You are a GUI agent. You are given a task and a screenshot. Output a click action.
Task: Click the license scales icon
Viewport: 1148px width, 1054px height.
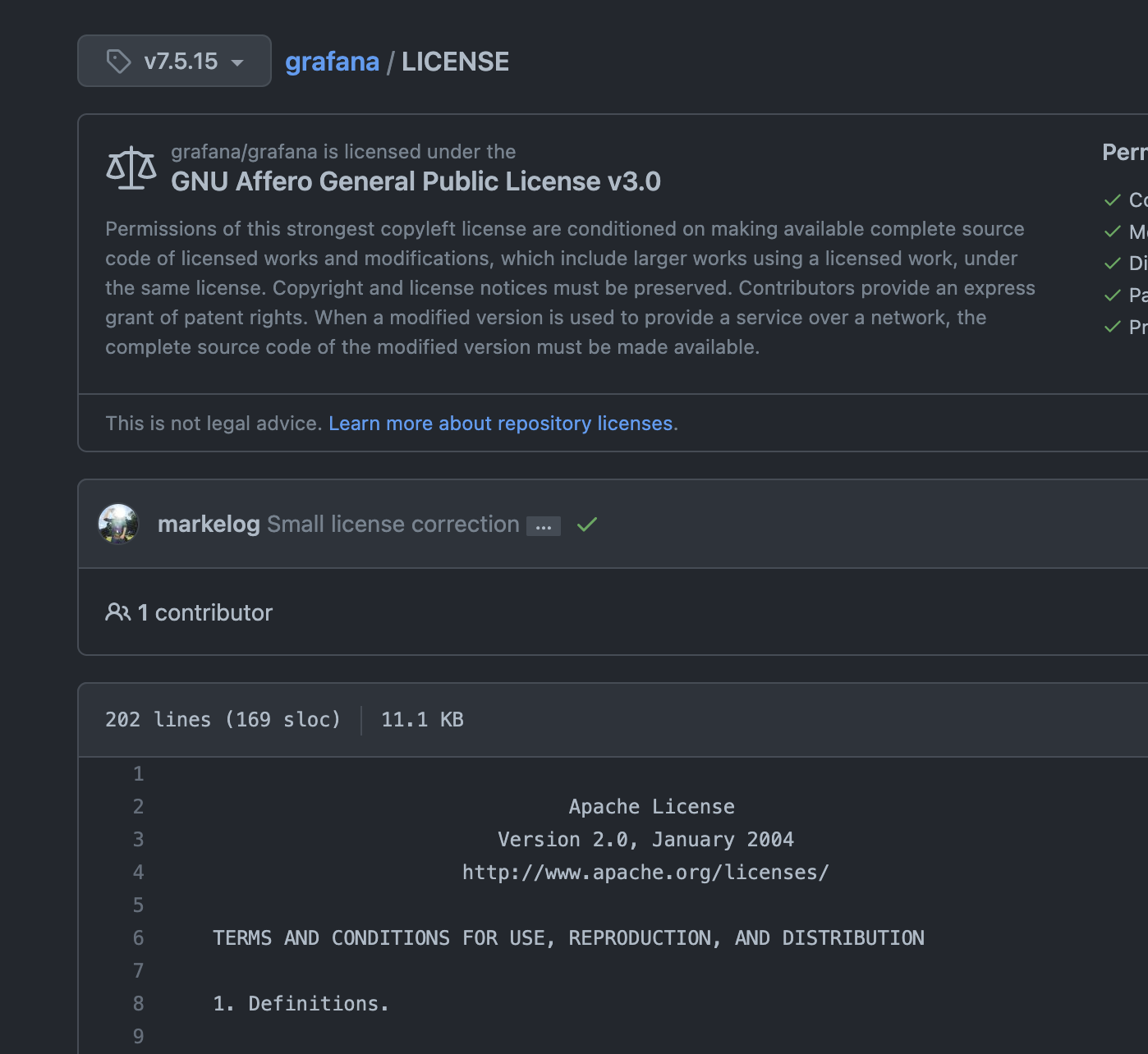(131, 168)
